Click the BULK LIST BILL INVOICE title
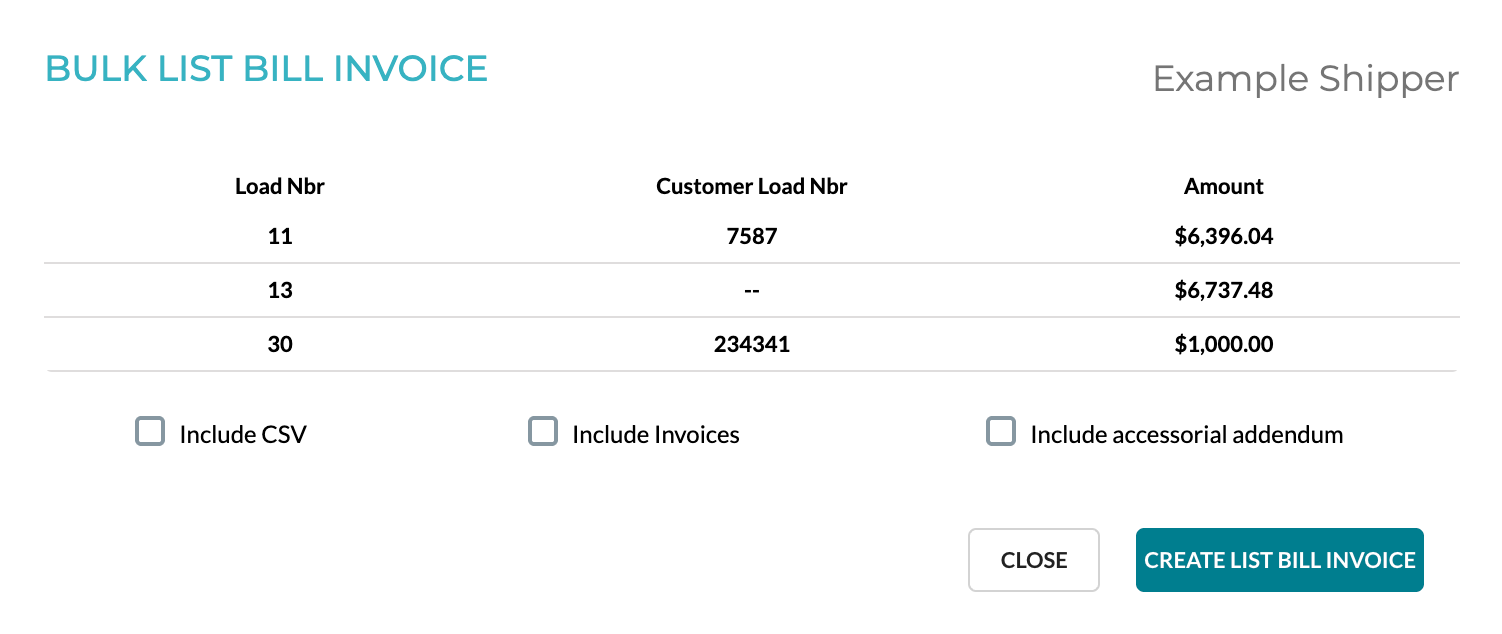The width and height of the screenshot is (1502, 634). 267,68
